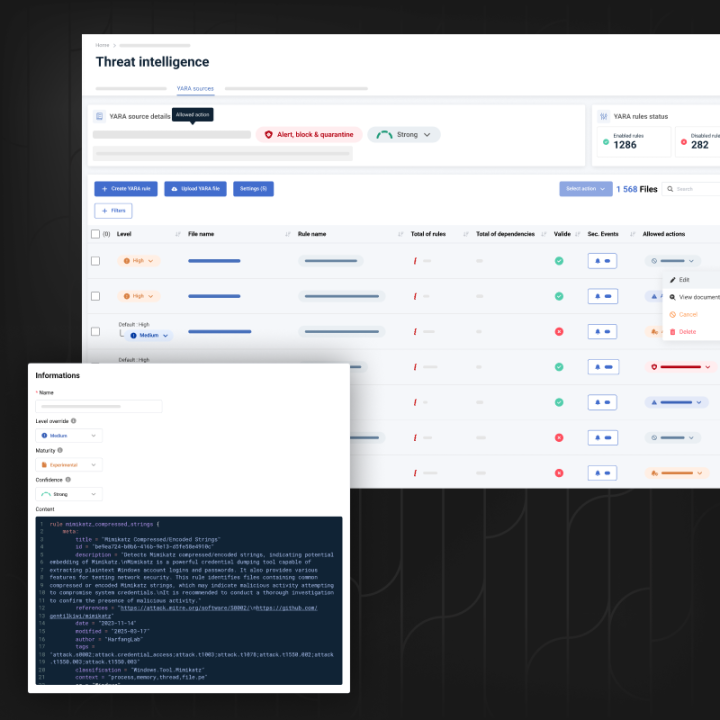Click the '1 568 Files' count text
The height and width of the screenshot is (720, 720).
(x=636, y=189)
